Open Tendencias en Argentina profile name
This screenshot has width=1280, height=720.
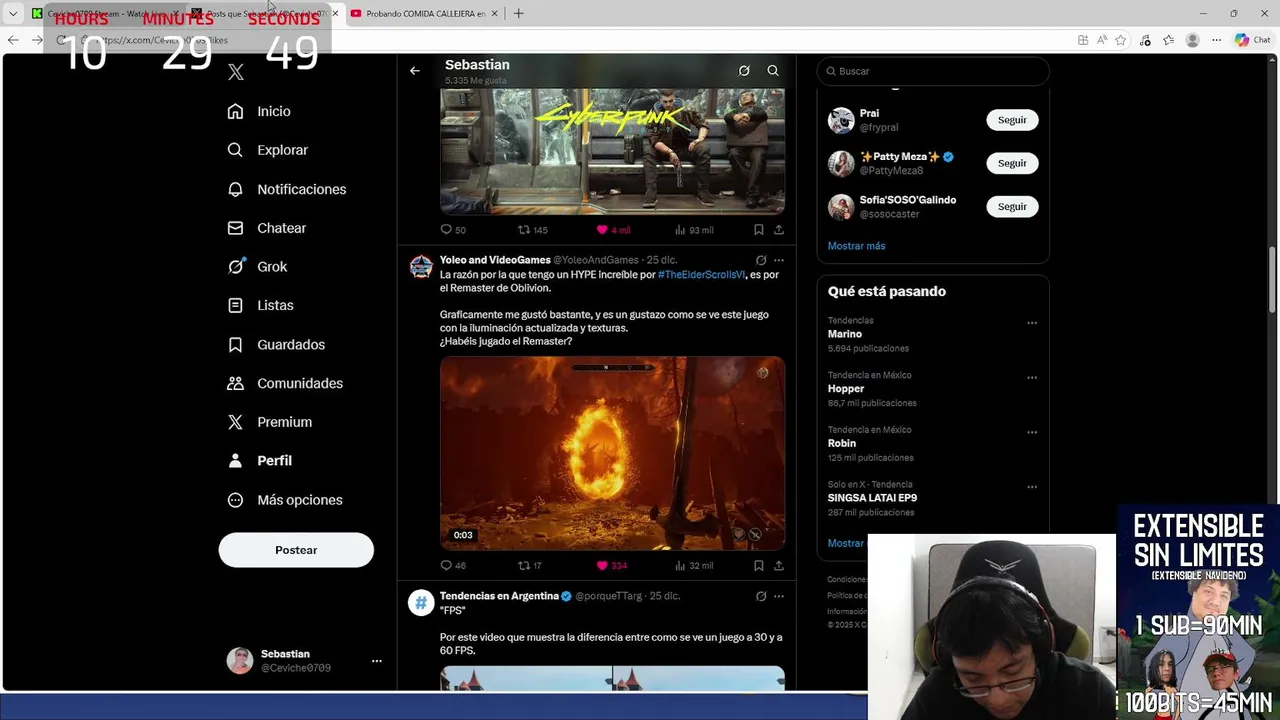tap(499, 596)
